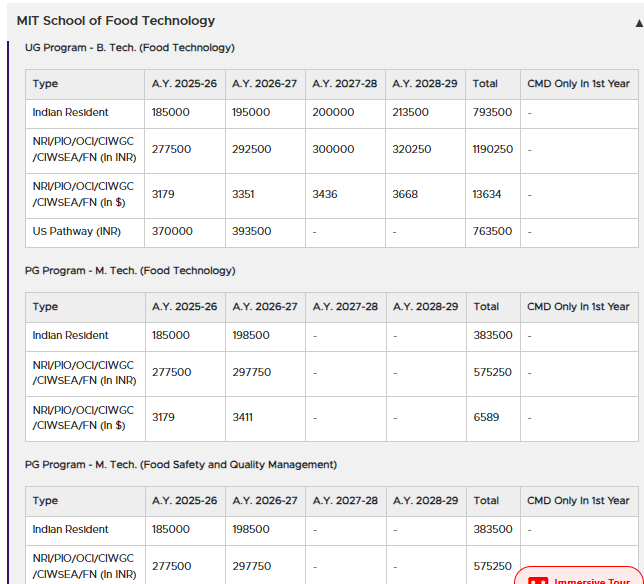
Task: Open the Immersive Tour button
Action: (x=592, y=580)
